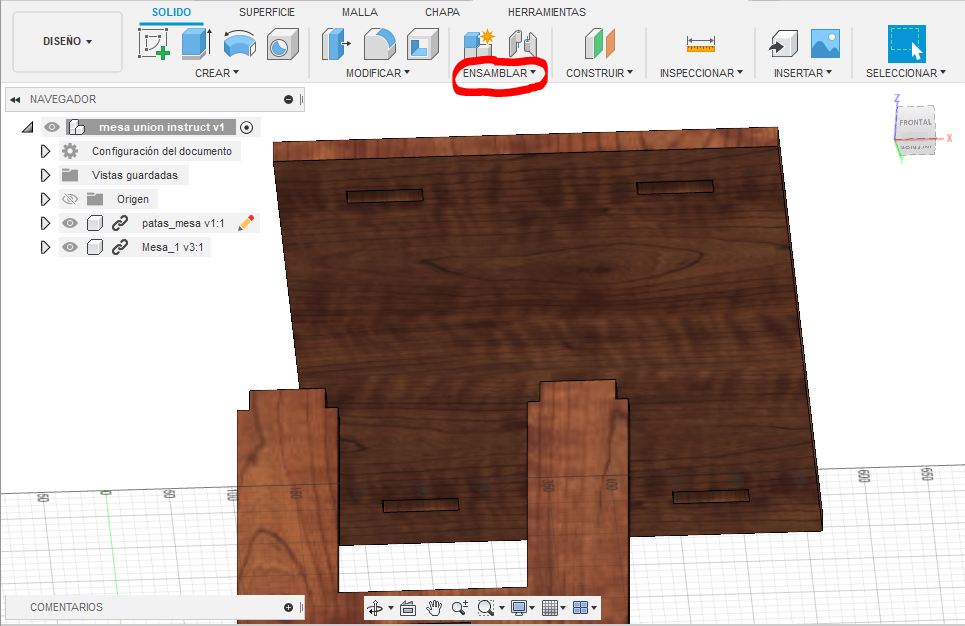965x626 pixels.
Task: Switch to the SUPERFICIE tab
Action: coord(266,12)
